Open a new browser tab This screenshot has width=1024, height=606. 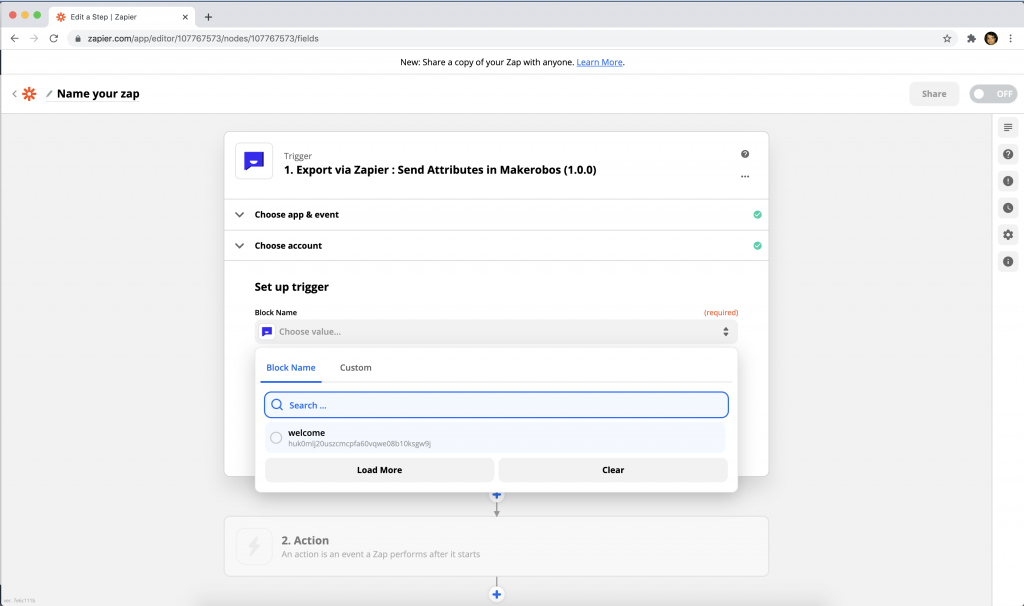pos(208,17)
